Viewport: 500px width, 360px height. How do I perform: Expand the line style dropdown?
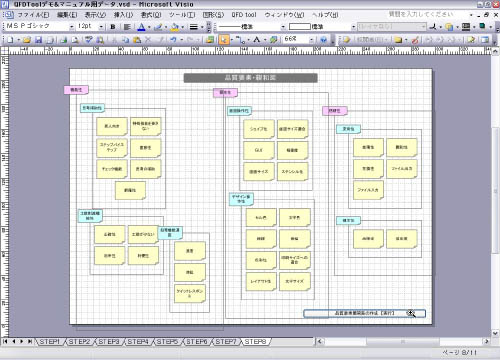click(283, 27)
